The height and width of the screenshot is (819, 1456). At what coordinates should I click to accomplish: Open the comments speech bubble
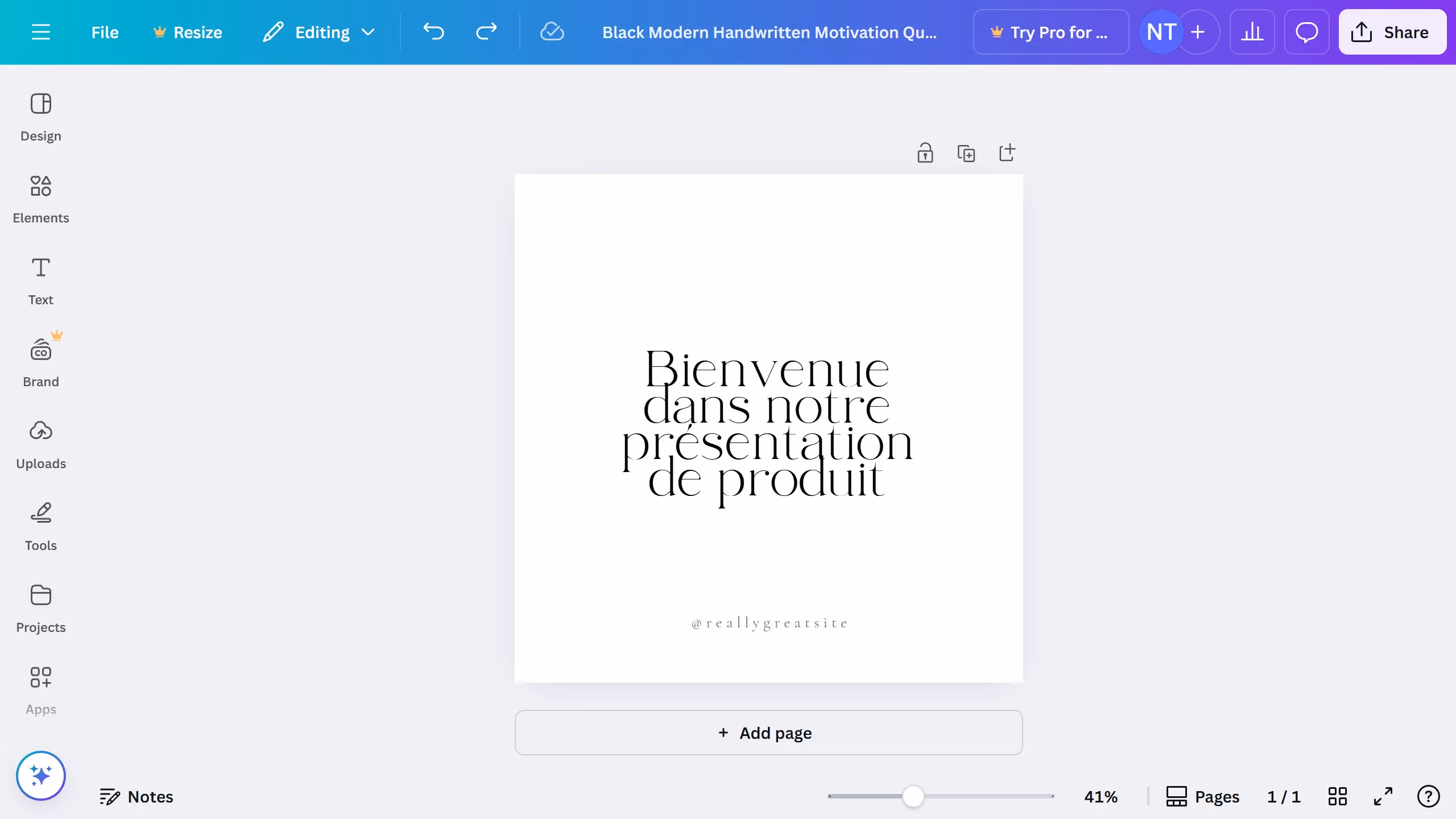click(x=1306, y=32)
